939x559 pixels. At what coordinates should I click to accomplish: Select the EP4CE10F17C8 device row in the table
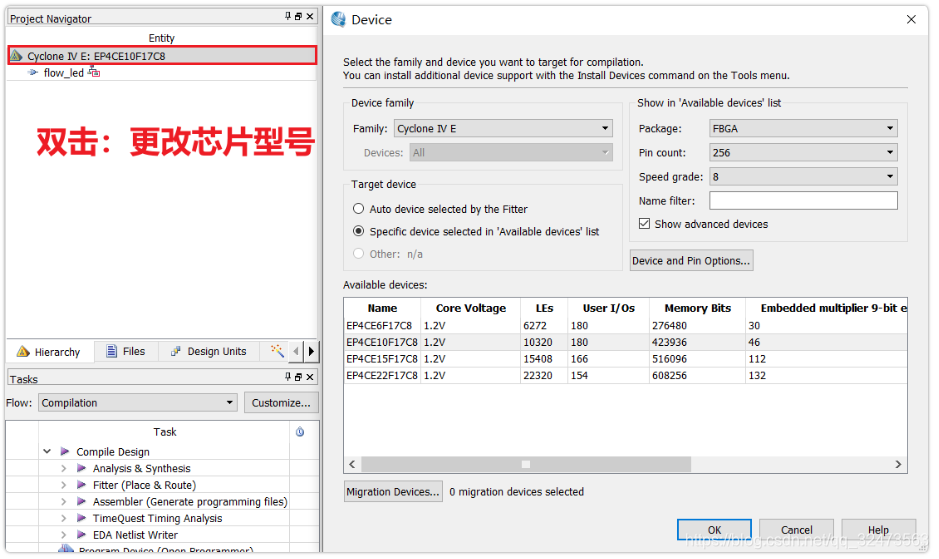[625, 342]
